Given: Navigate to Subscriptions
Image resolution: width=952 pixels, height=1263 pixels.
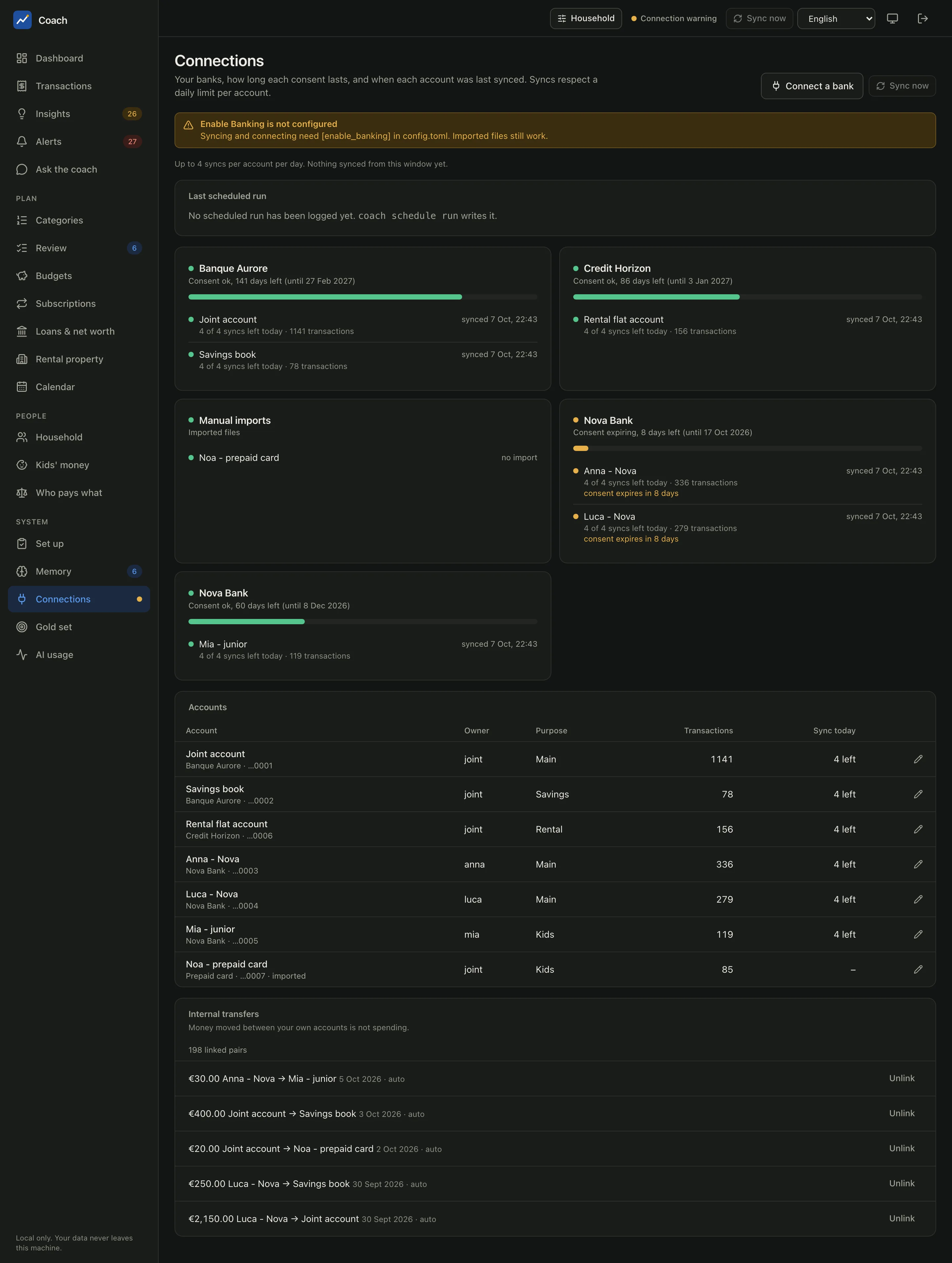Looking at the screenshot, I should [79, 304].
